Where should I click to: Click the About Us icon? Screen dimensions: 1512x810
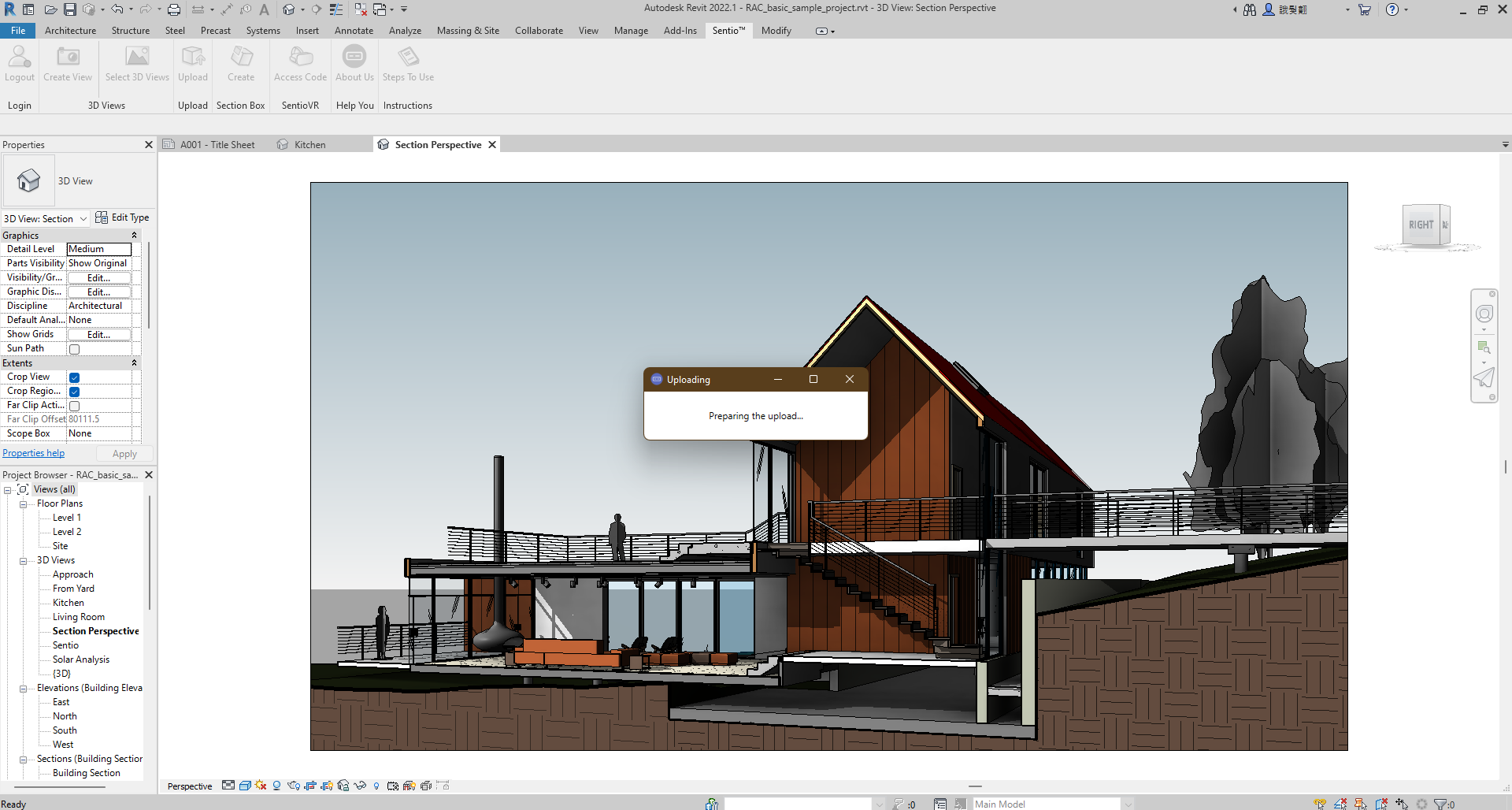click(x=355, y=57)
